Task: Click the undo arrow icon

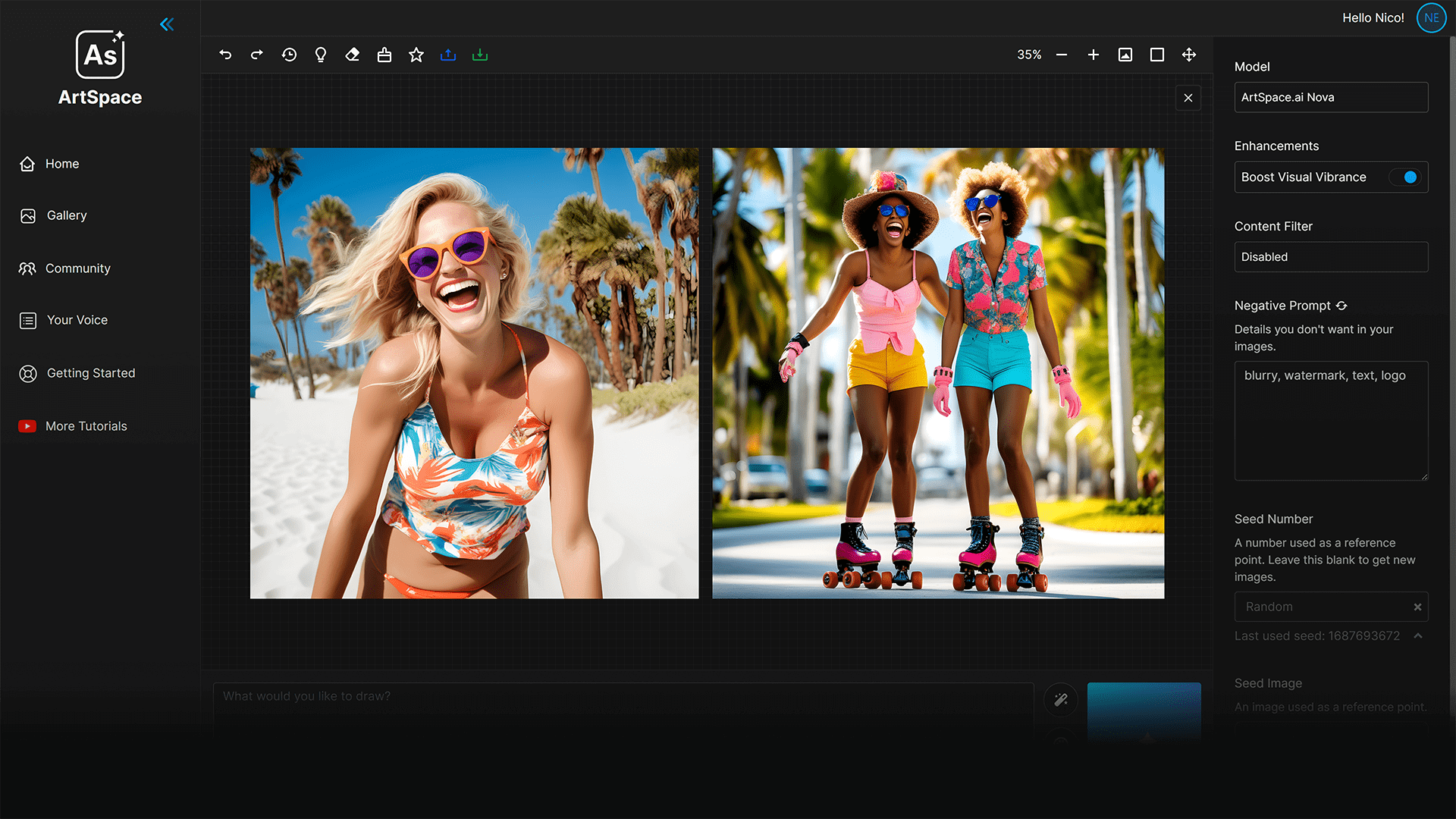Action: 225,55
